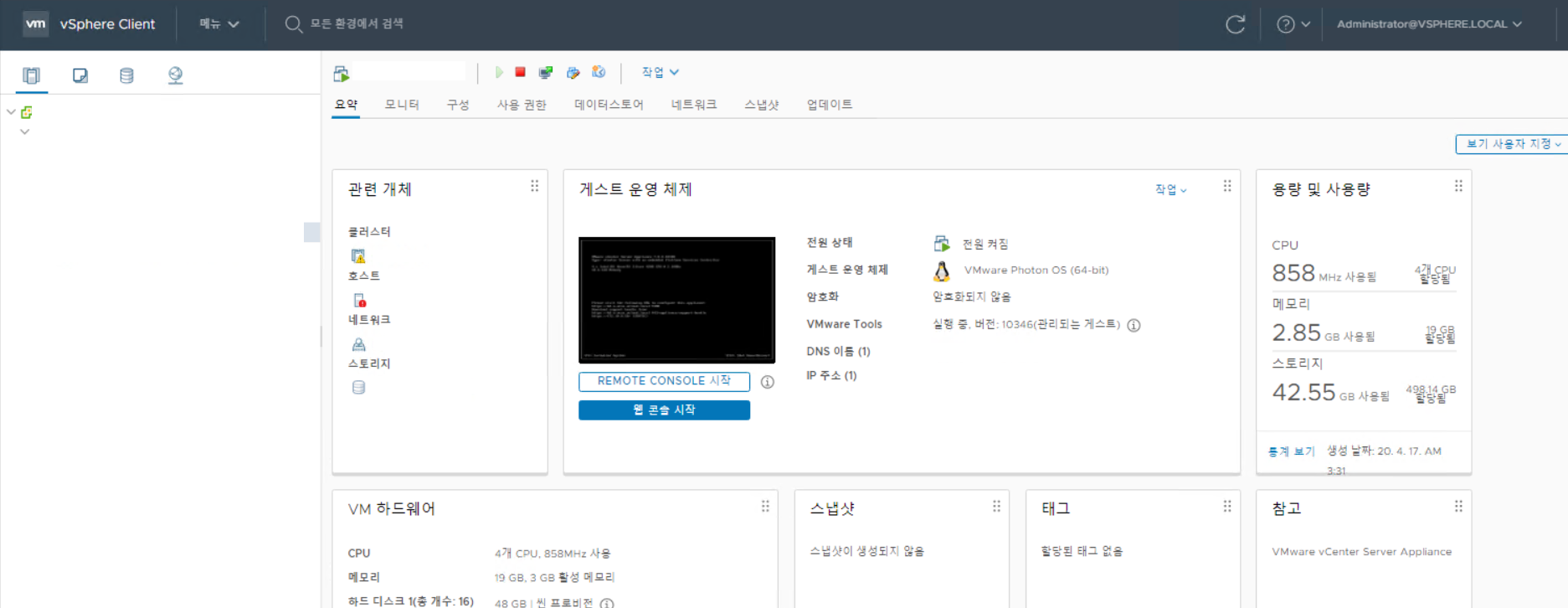Image resolution: width=1568 pixels, height=608 pixels.
Task: Click the VMware Photon OS (64-bit) text
Action: point(1036,270)
